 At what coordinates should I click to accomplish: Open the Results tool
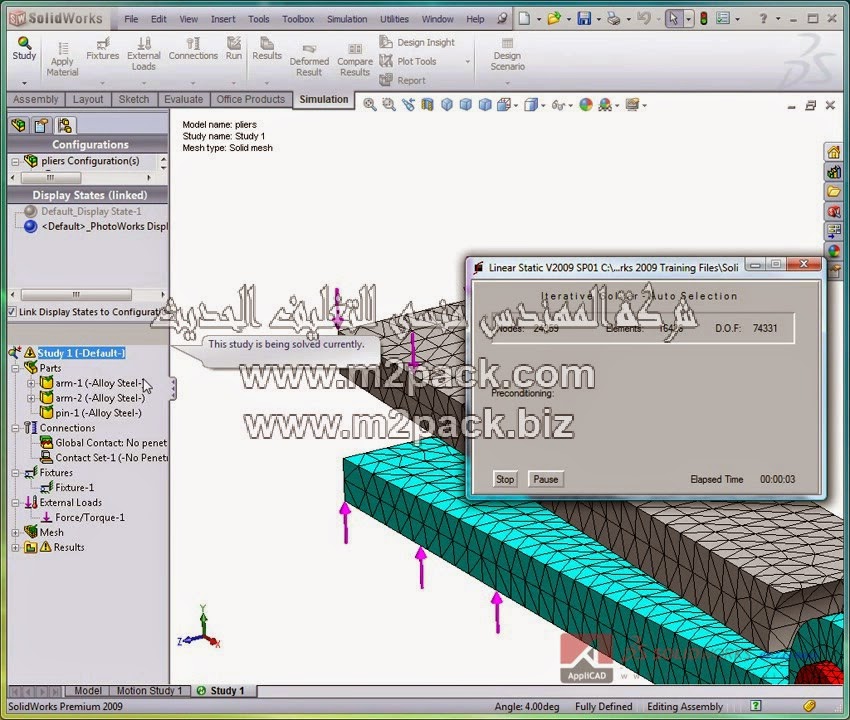[267, 49]
